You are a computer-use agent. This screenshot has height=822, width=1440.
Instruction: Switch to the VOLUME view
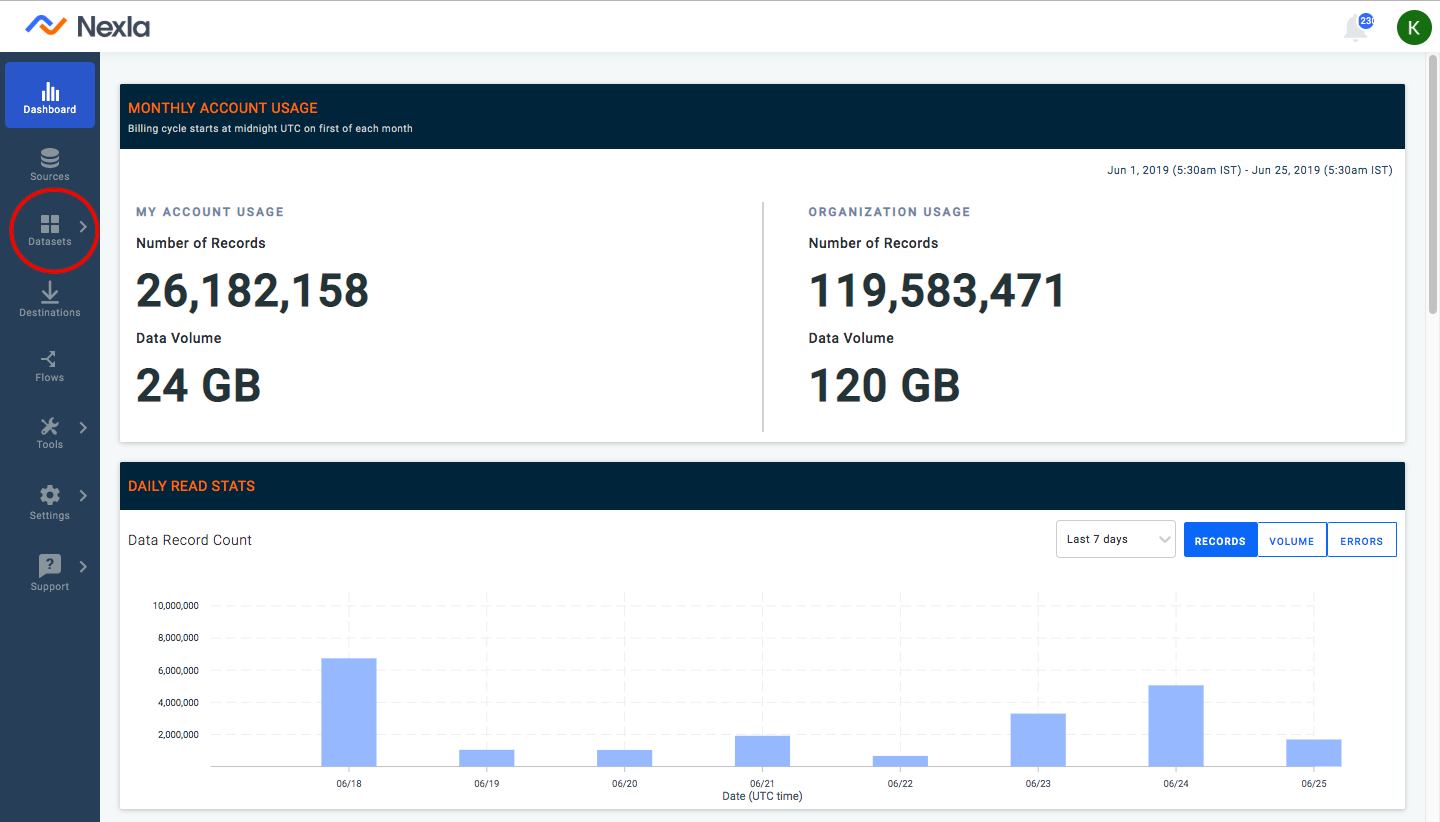point(1292,540)
